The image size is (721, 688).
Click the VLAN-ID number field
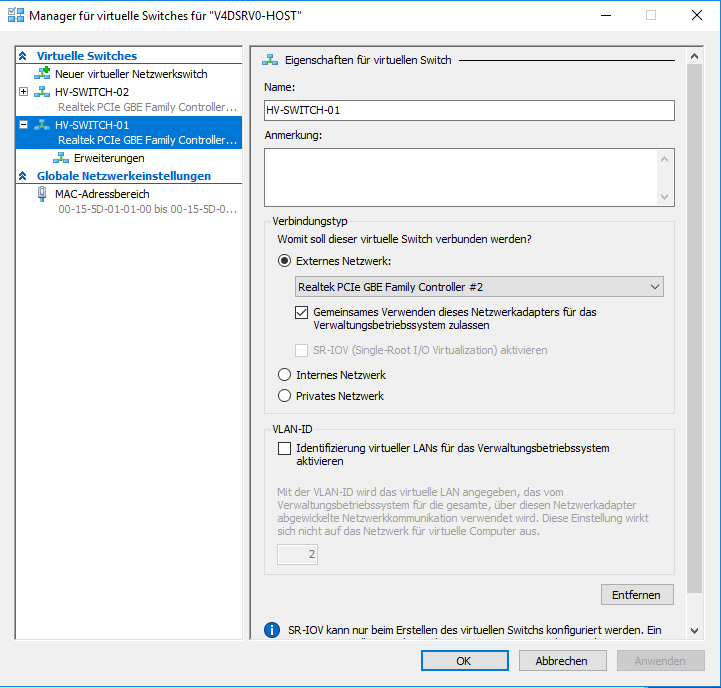pos(297,554)
